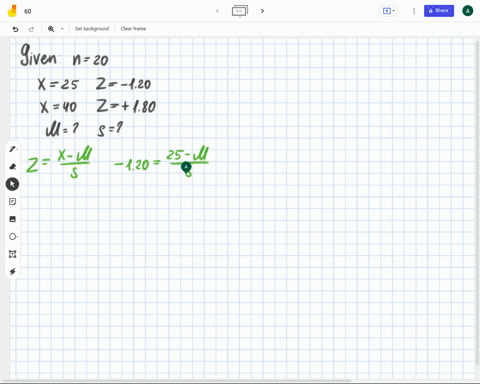Open zoom level dropdown arrow
The image size is (480, 384).
(62, 29)
